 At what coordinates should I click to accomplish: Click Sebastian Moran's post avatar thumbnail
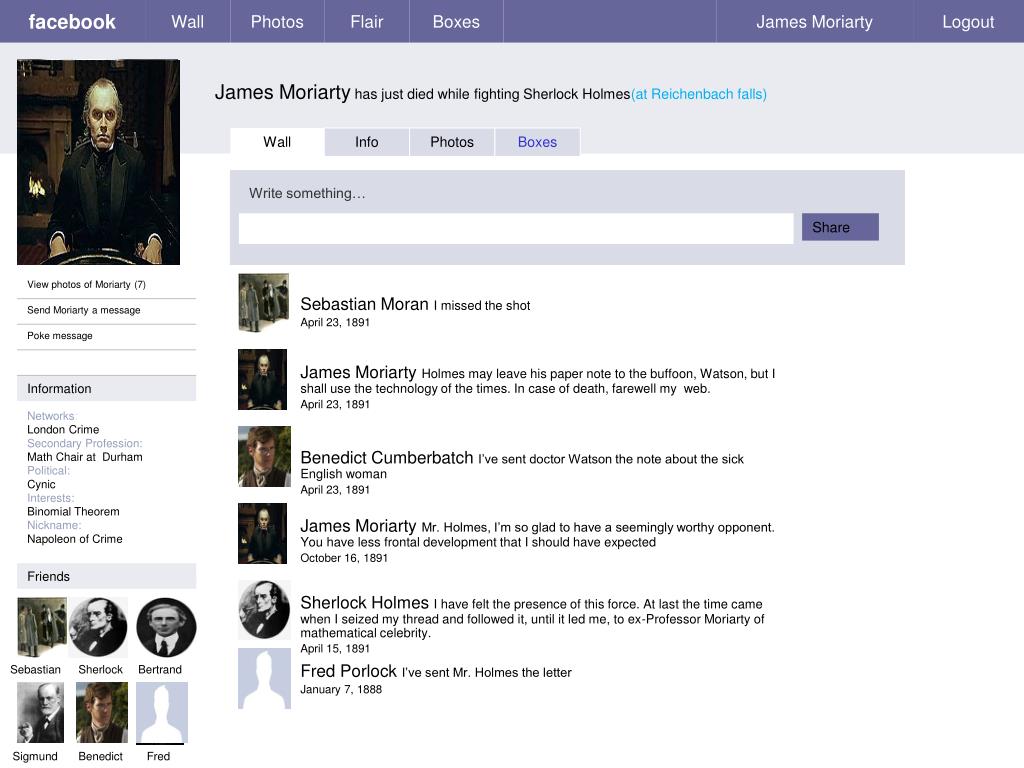pos(264,302)
